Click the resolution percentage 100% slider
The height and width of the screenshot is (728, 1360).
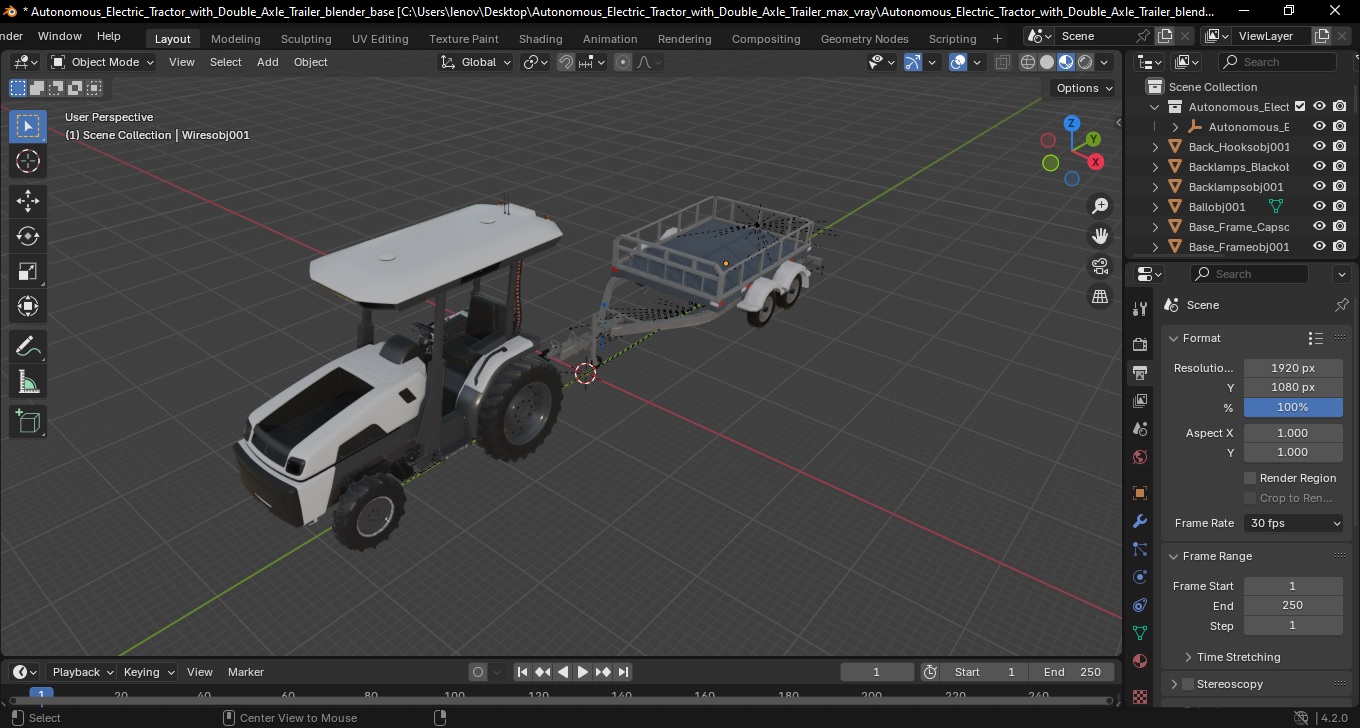click(x=1293, y=407)
